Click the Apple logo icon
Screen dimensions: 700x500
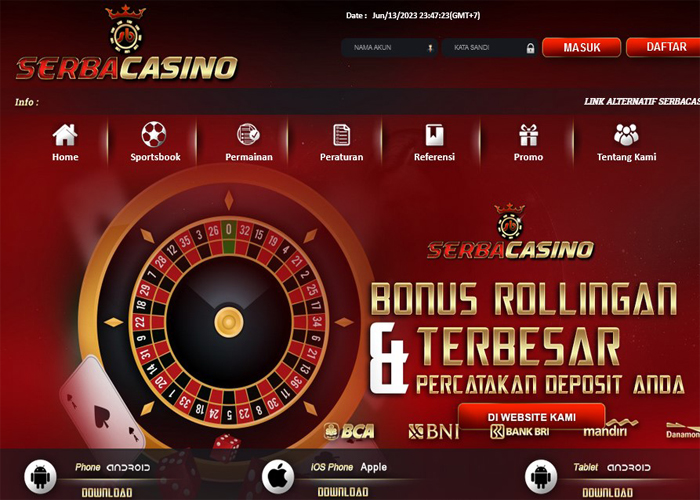(x=278, y=476)
